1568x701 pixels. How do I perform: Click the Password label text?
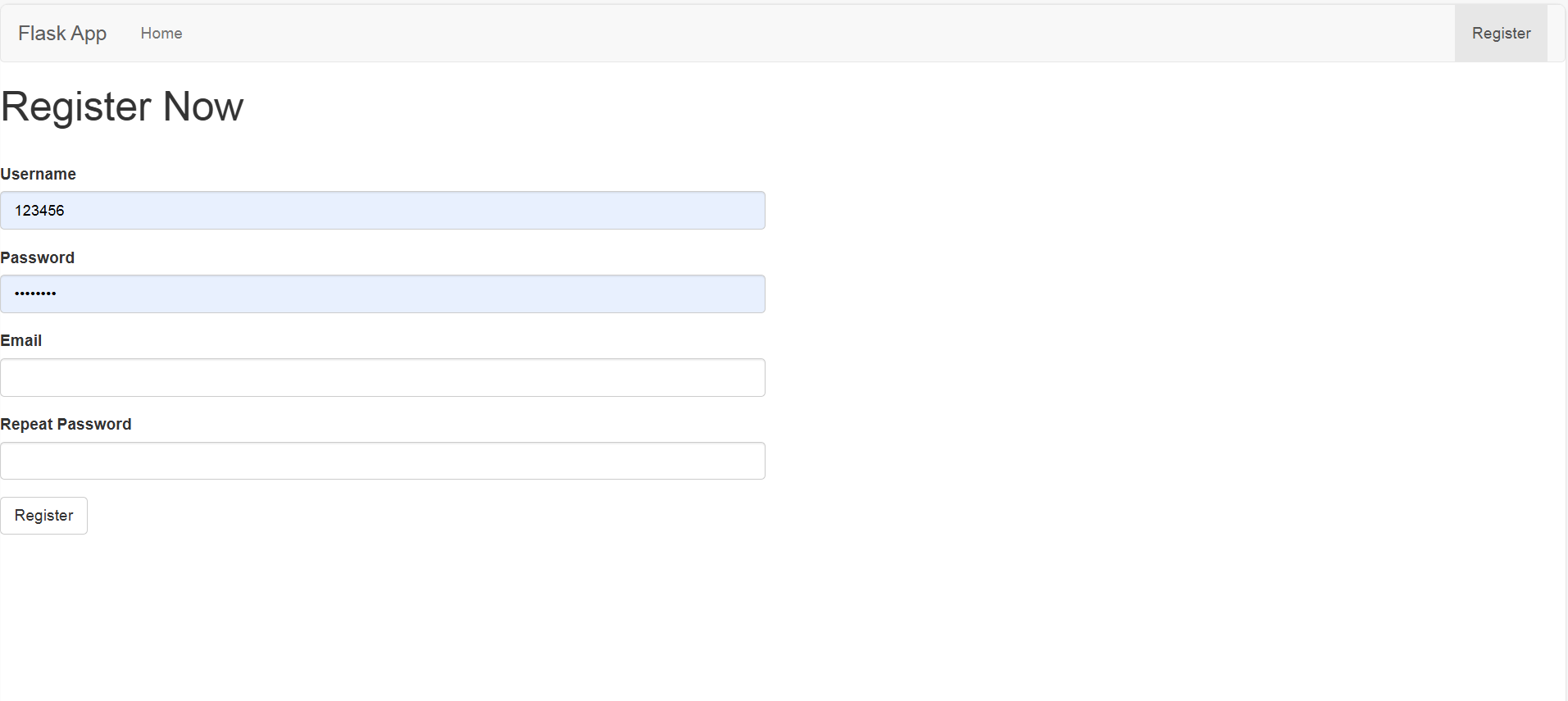[x=38, y=257]
